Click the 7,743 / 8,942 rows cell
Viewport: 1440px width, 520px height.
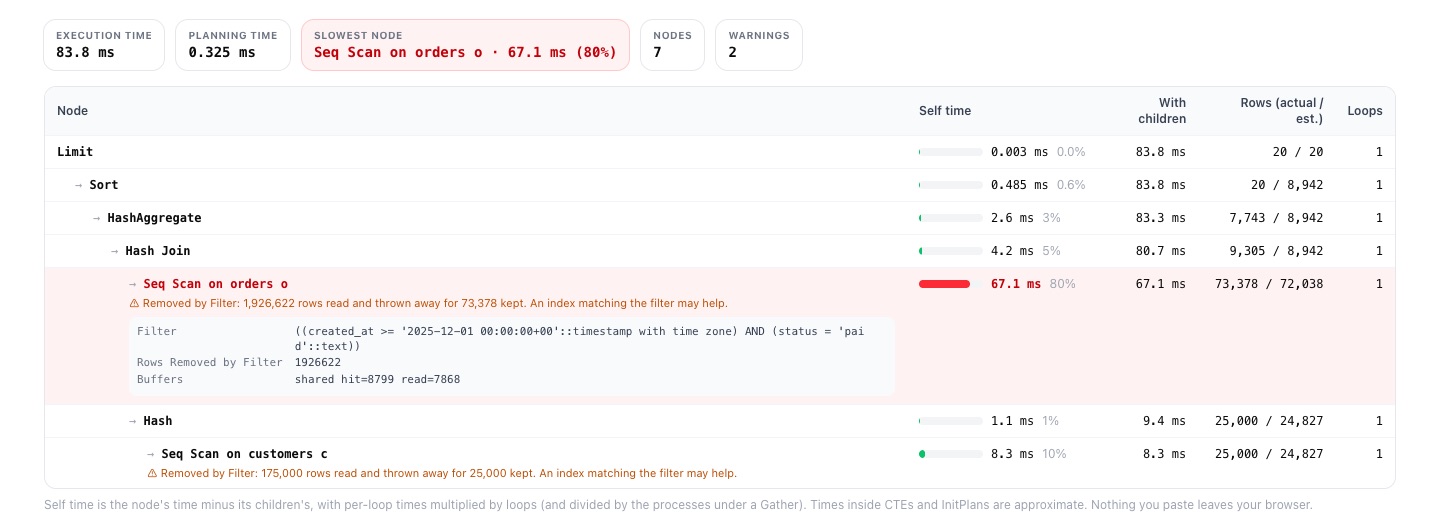coord(1274,218)
